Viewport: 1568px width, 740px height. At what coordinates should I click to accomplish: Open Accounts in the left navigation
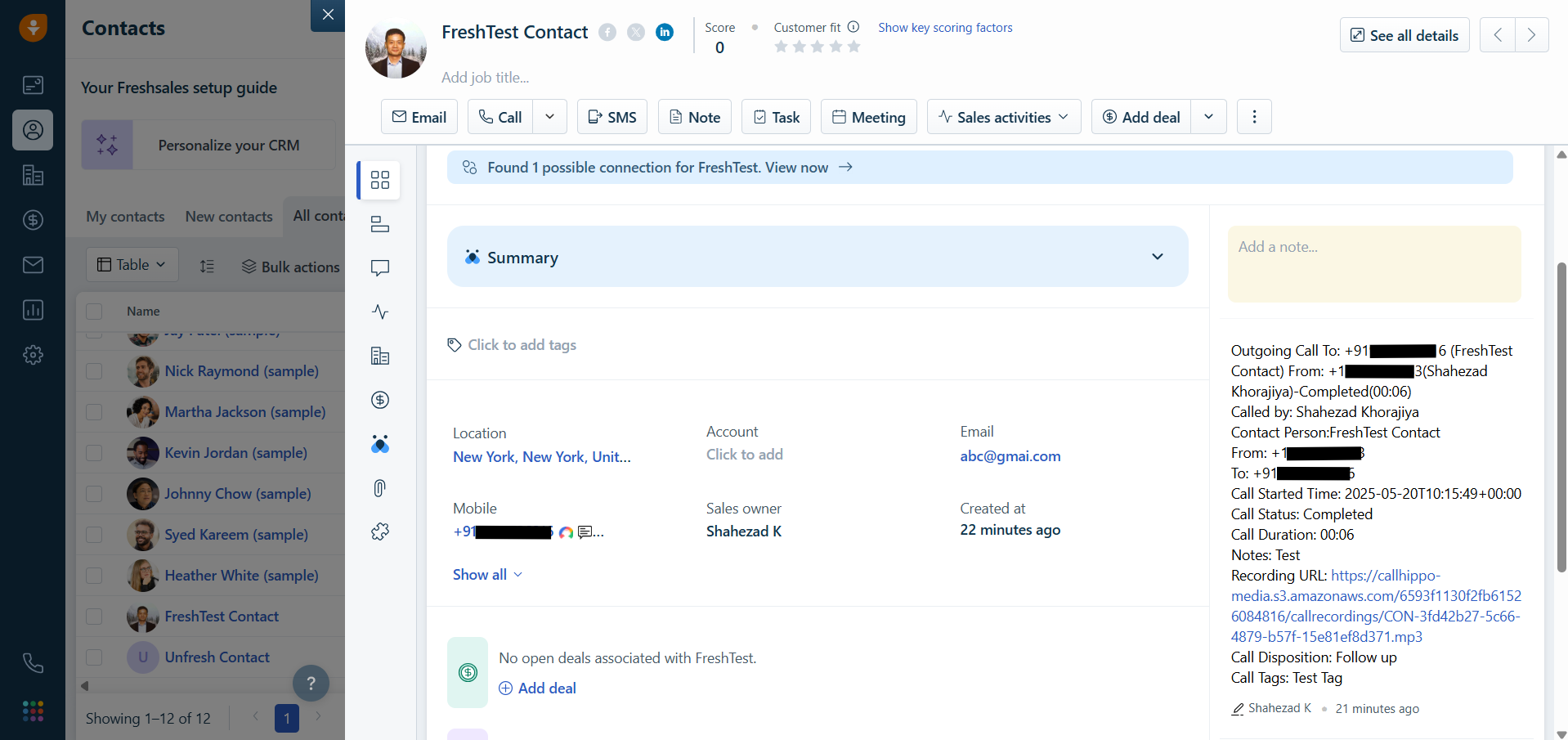click(33, 175)
